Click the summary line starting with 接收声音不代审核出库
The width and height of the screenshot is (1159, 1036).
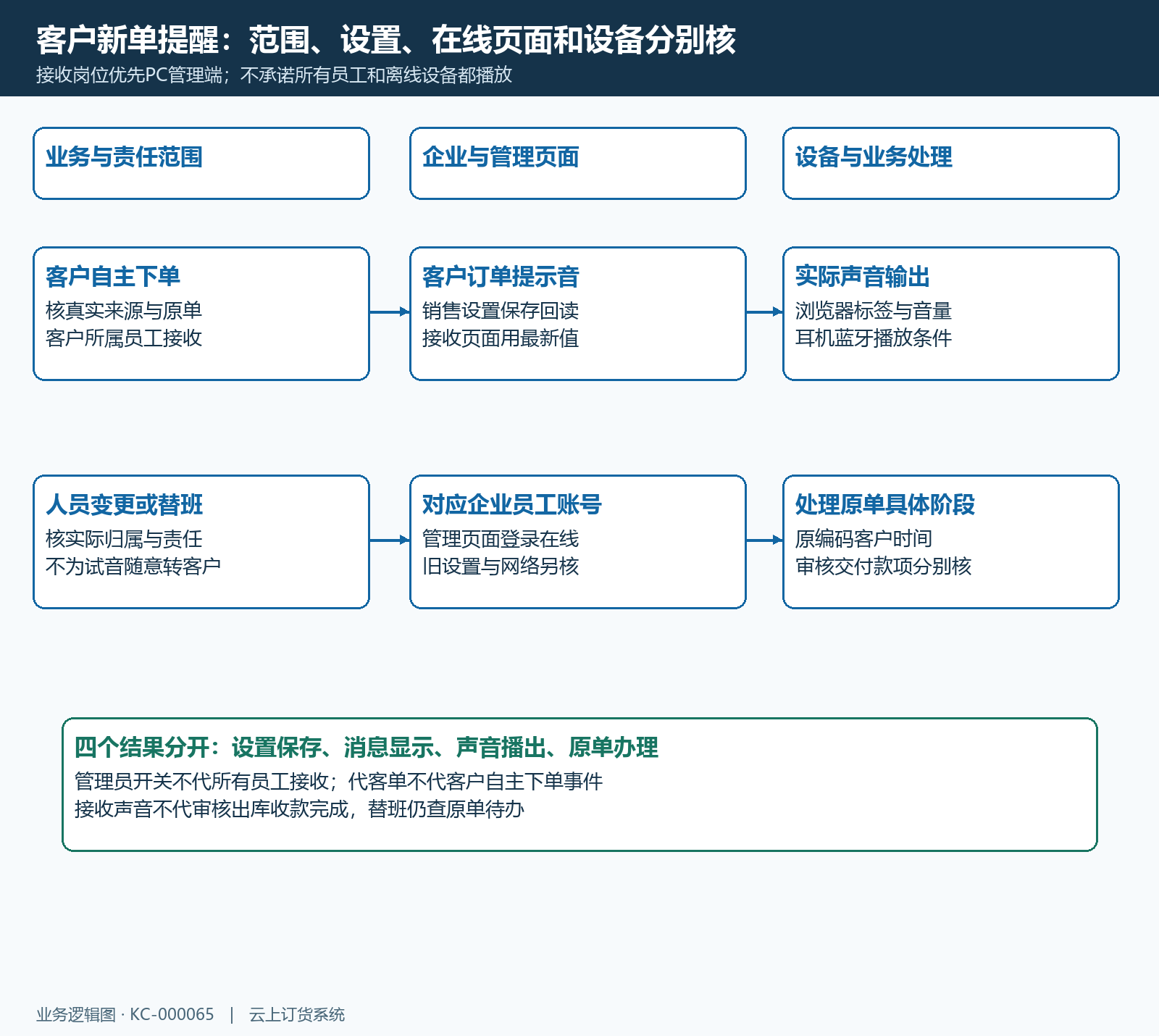(300, 809)
